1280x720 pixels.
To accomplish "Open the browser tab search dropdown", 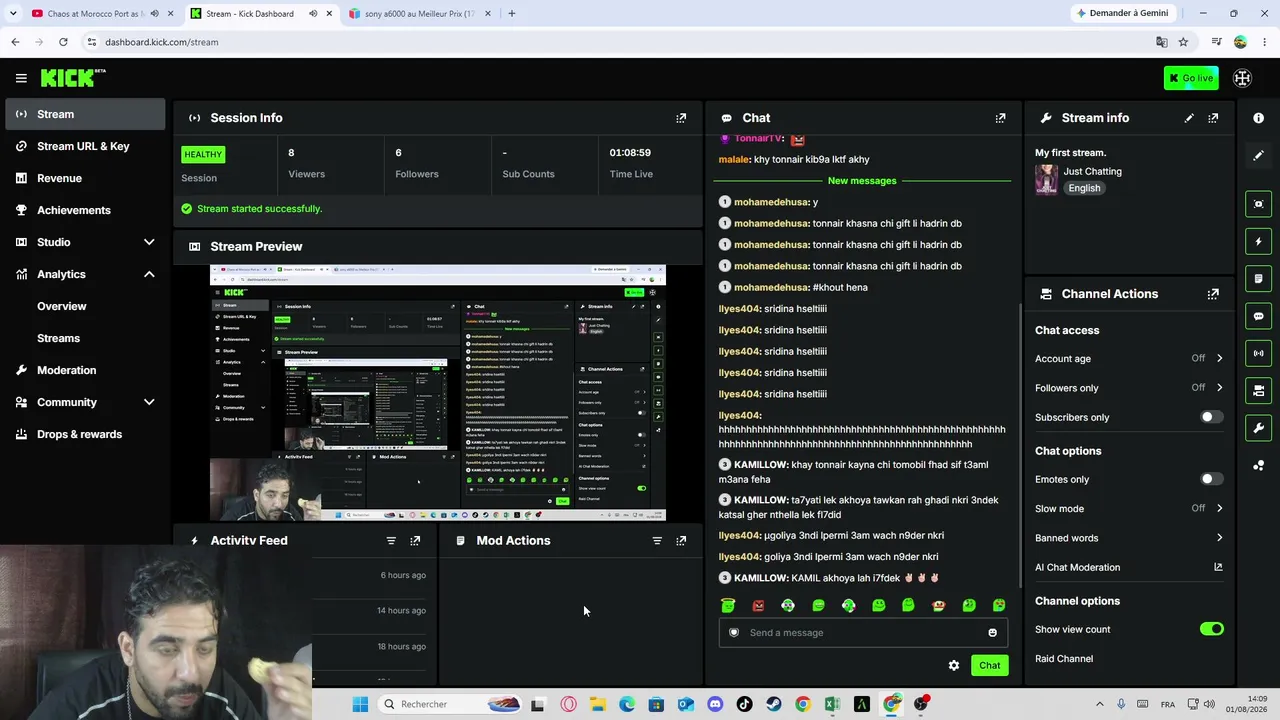I will coord(13,14).
